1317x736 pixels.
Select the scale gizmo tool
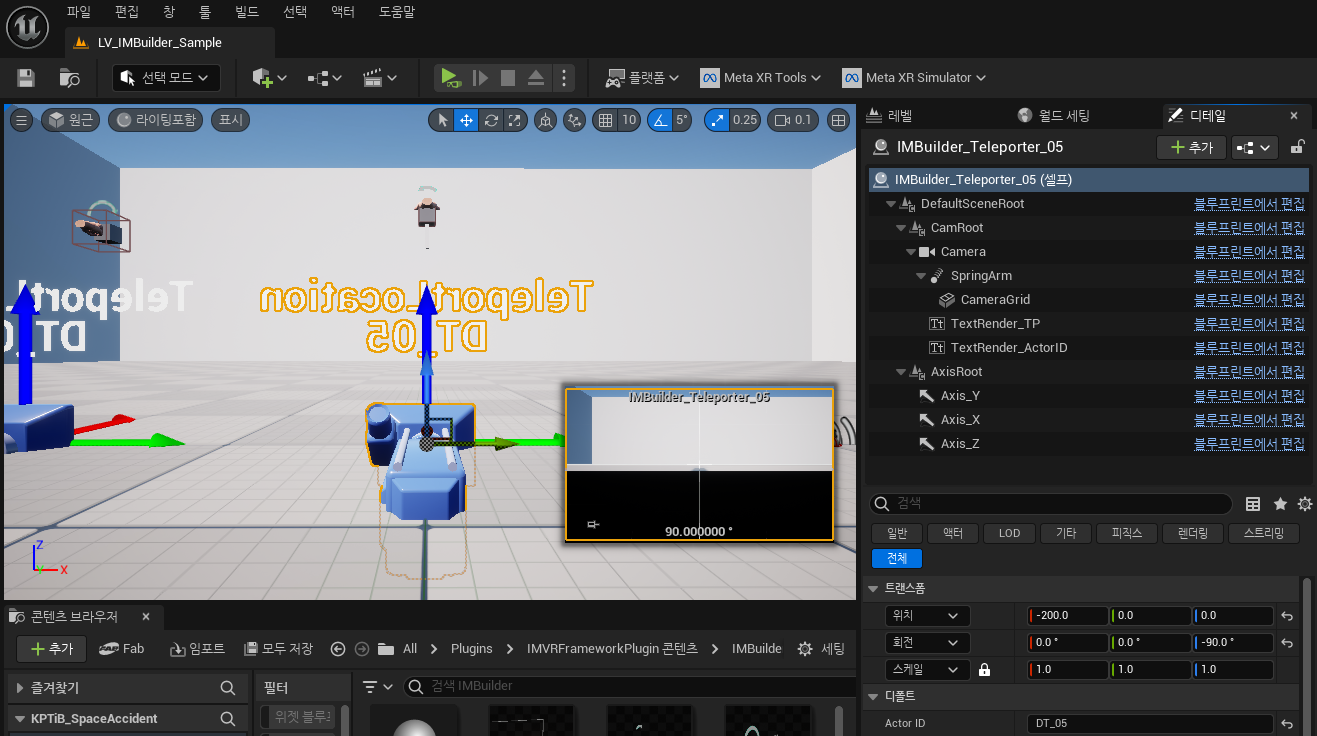(x=515, y=121)
